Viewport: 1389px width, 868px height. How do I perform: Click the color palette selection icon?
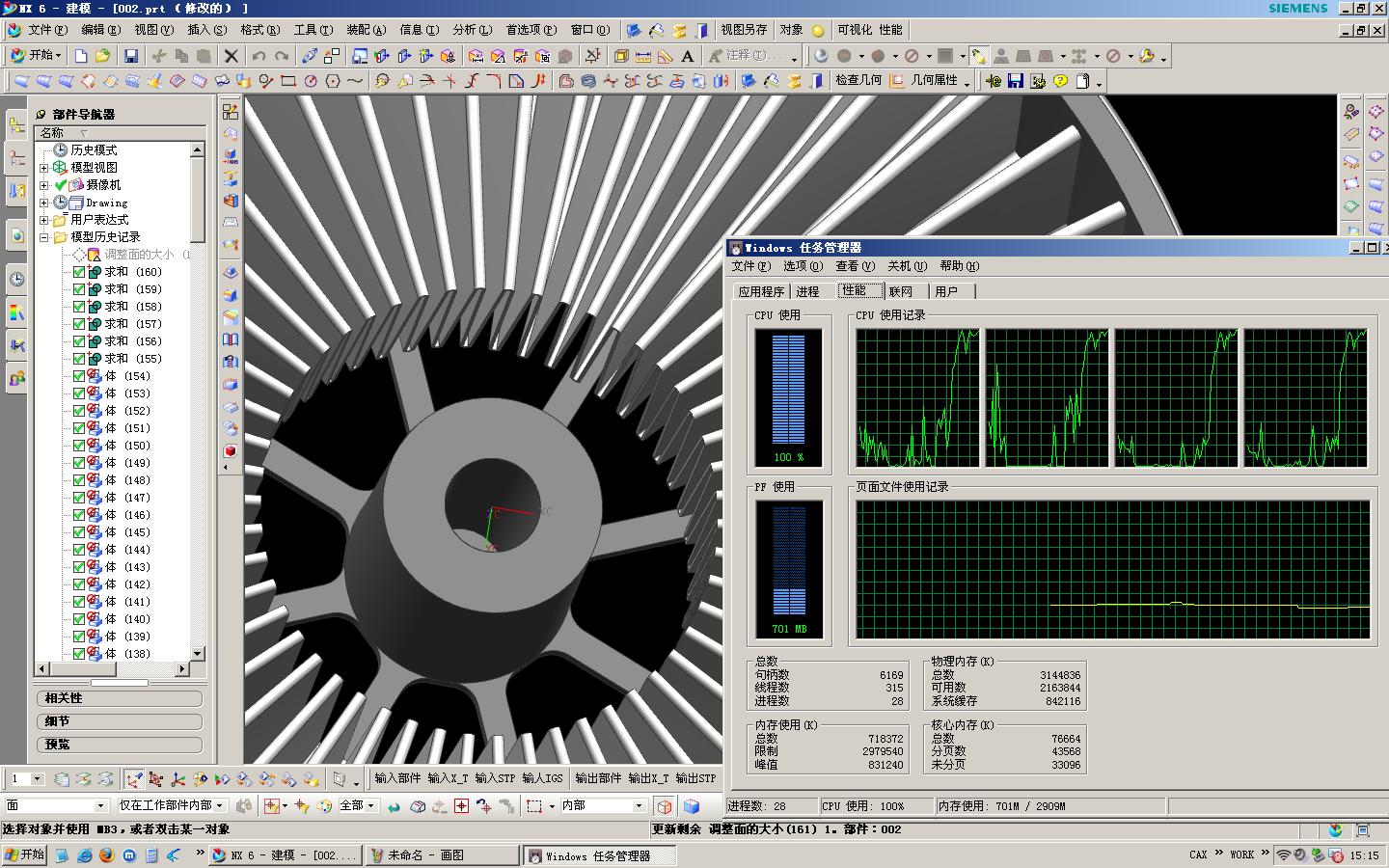point(324,805)
